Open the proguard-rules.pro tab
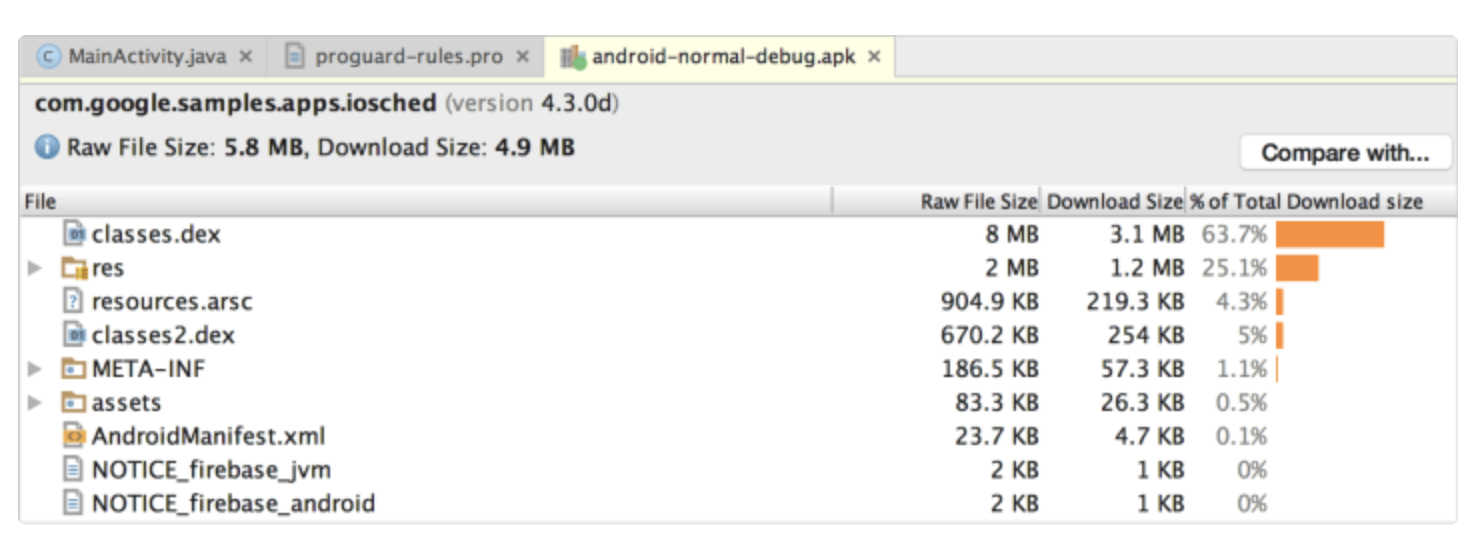The height and width of the screenshot is (542, 1480). [x=408, y=56]
